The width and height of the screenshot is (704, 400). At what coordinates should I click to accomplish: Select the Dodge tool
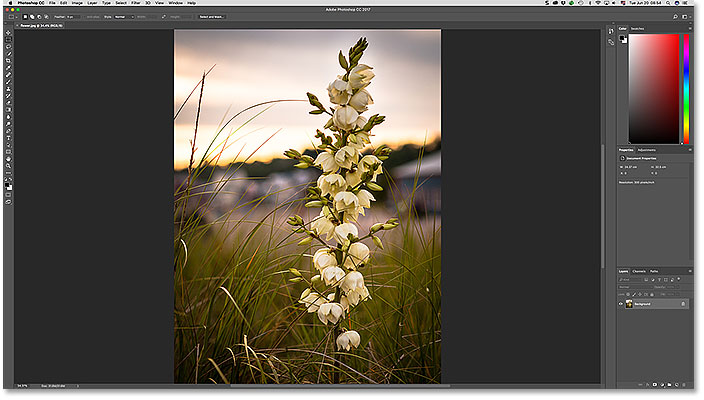(8, 124)
